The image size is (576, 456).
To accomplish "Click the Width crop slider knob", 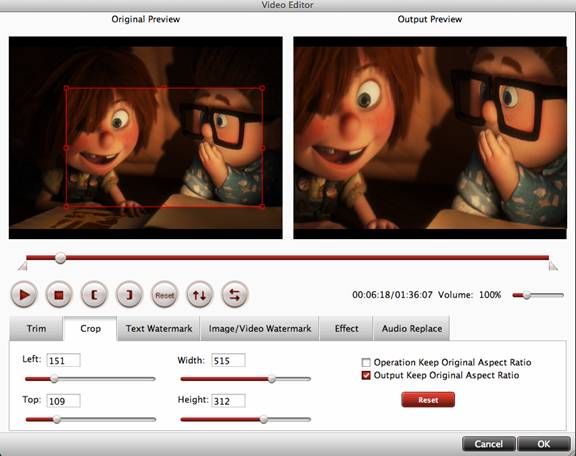I will click(271, 379).
